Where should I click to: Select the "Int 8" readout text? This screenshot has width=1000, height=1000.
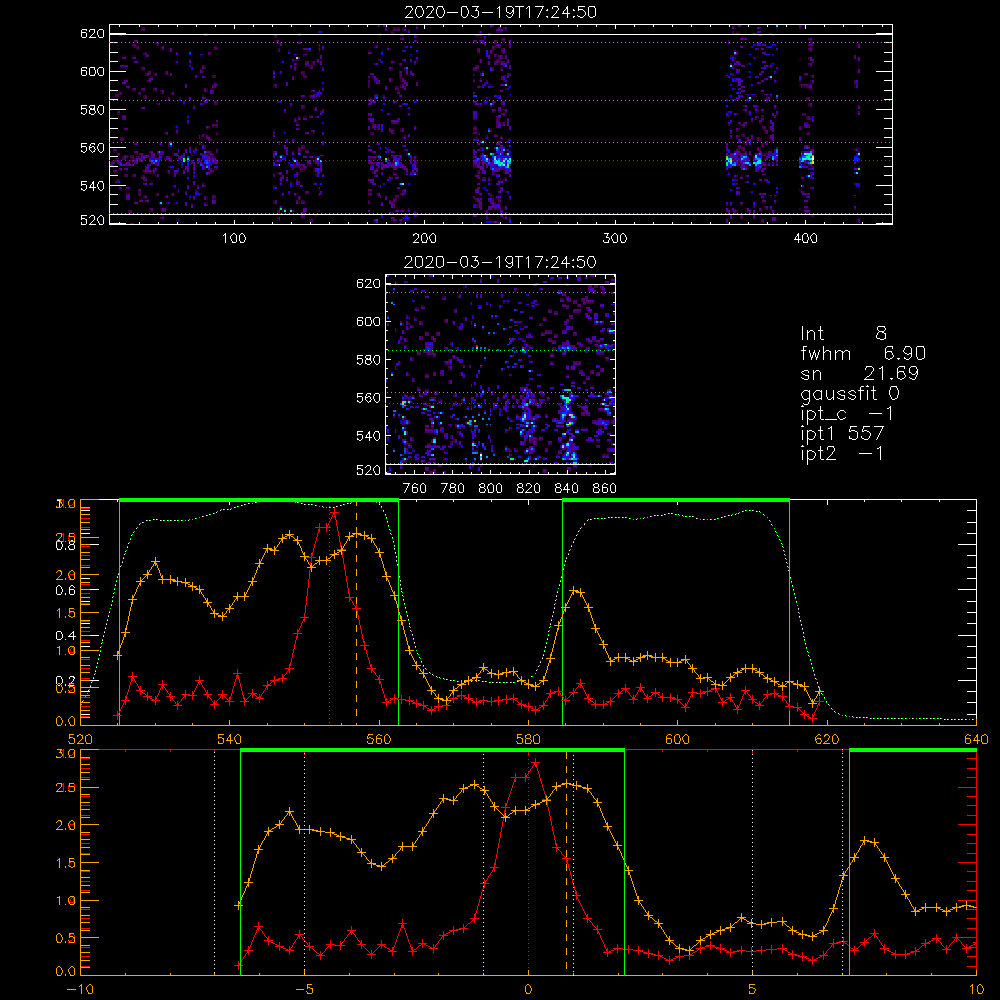(x=843, y=333)
